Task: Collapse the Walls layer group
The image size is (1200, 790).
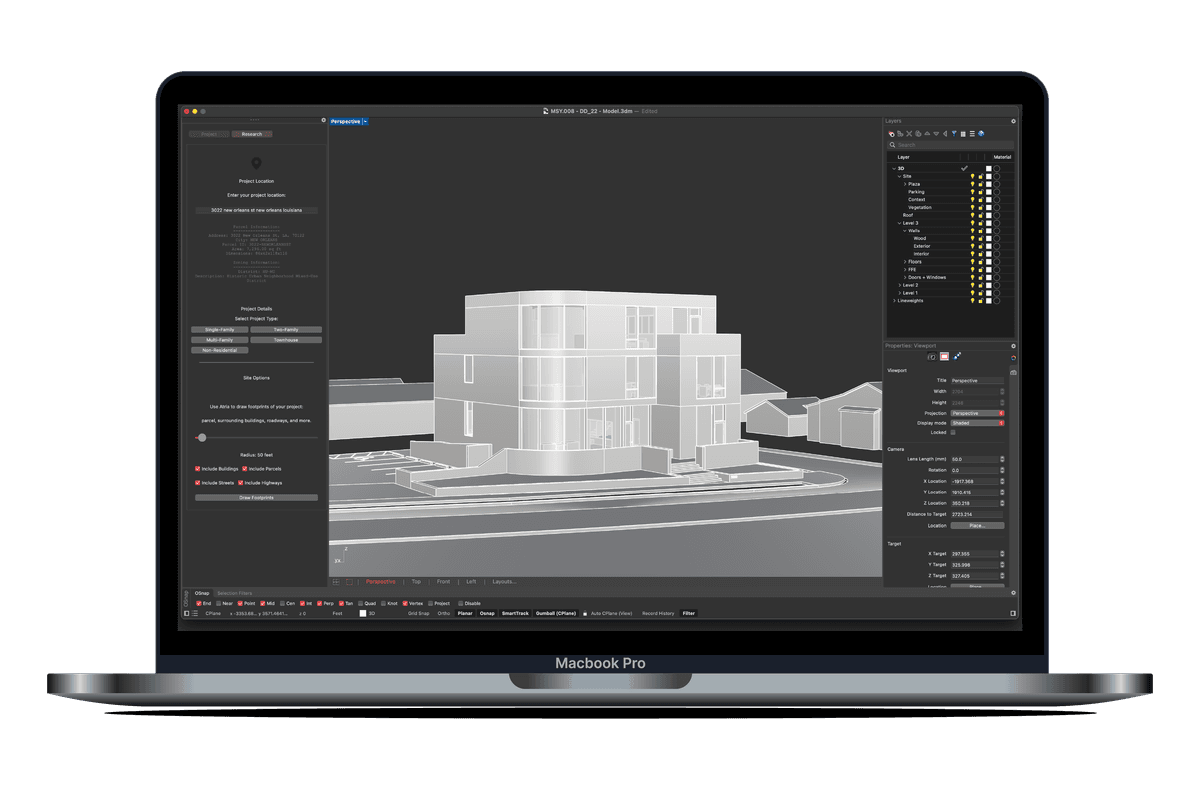Action: click(x=904, y=230)
